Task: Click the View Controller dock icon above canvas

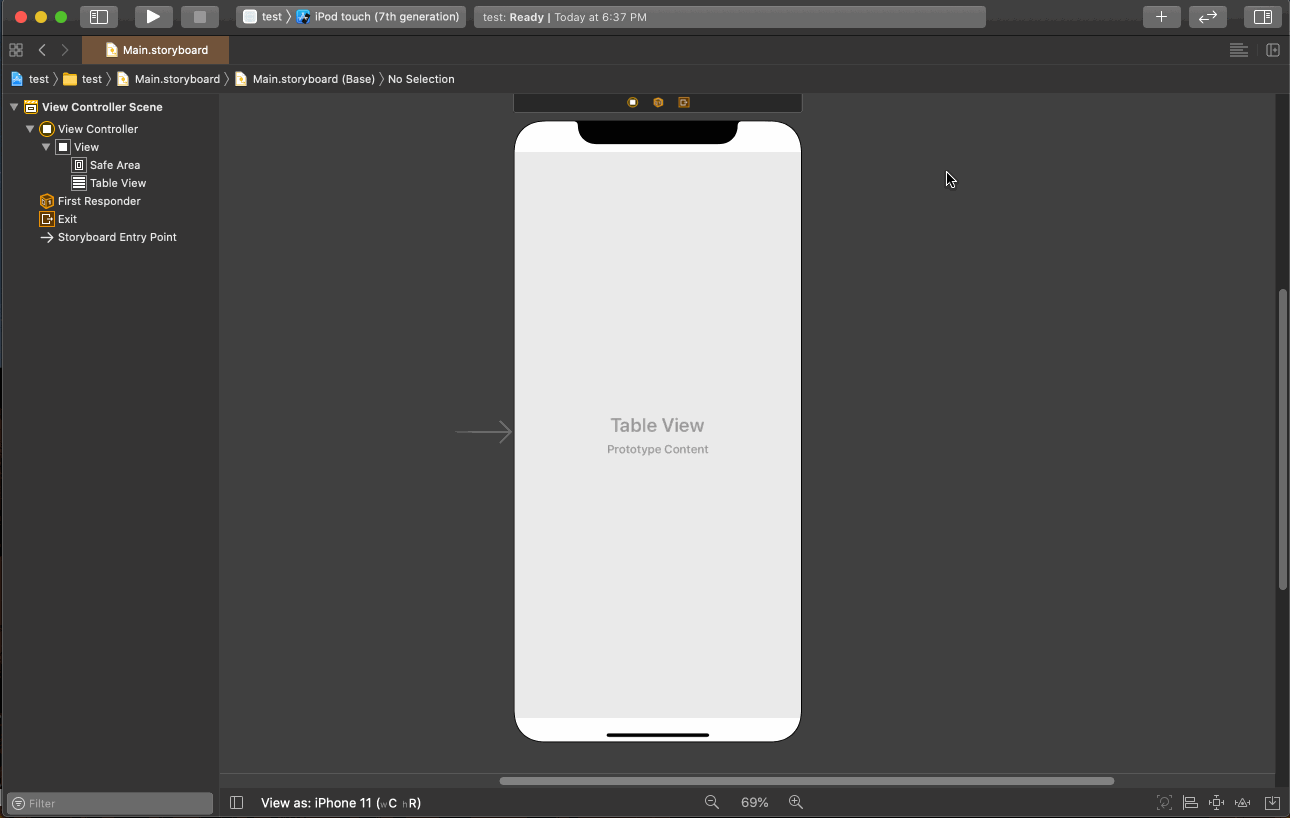Action: [633, 102]
